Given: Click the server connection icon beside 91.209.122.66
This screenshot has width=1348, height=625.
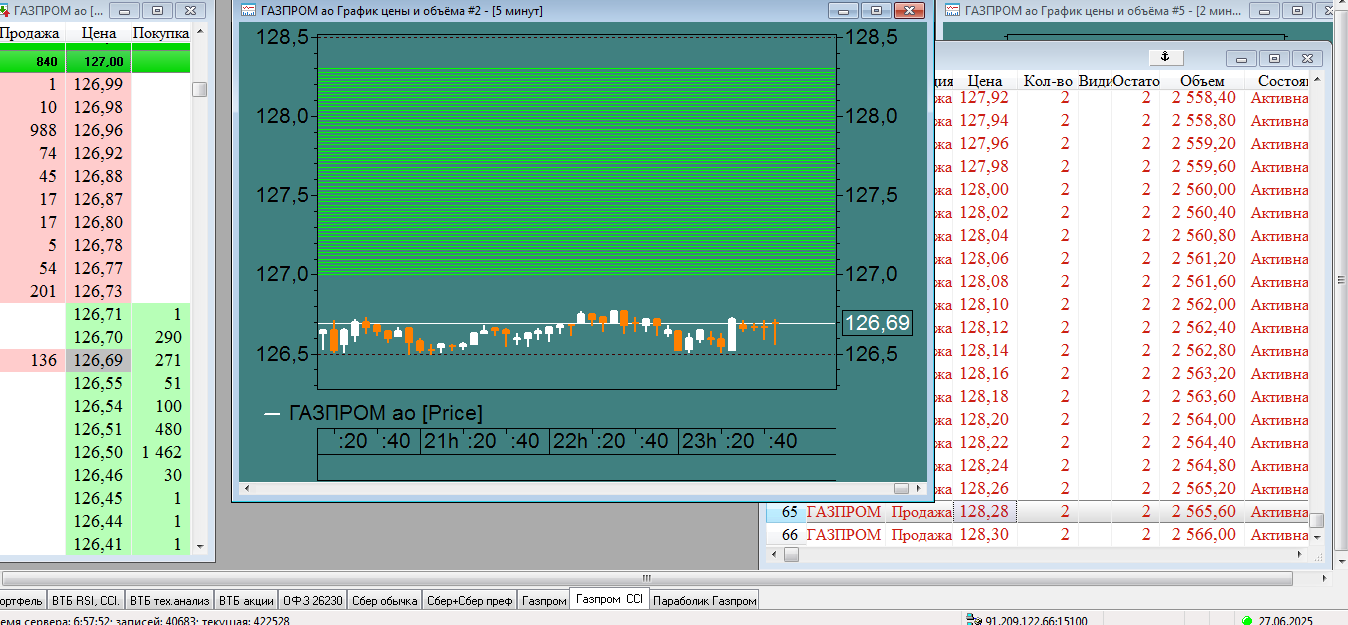Looking at the screenshot, I should point(974,620).
